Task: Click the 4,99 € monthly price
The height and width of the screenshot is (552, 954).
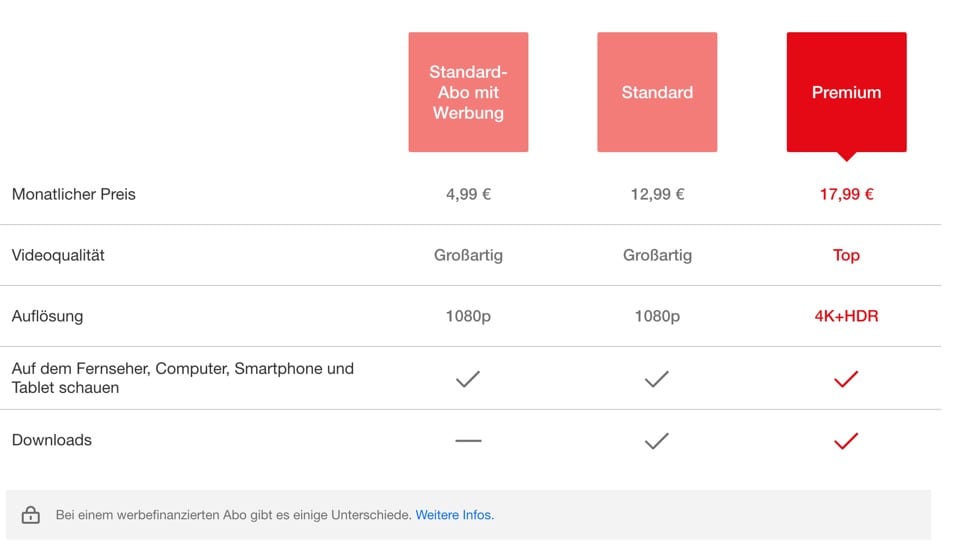Action: pyautogui.click(x=468, y=194)
